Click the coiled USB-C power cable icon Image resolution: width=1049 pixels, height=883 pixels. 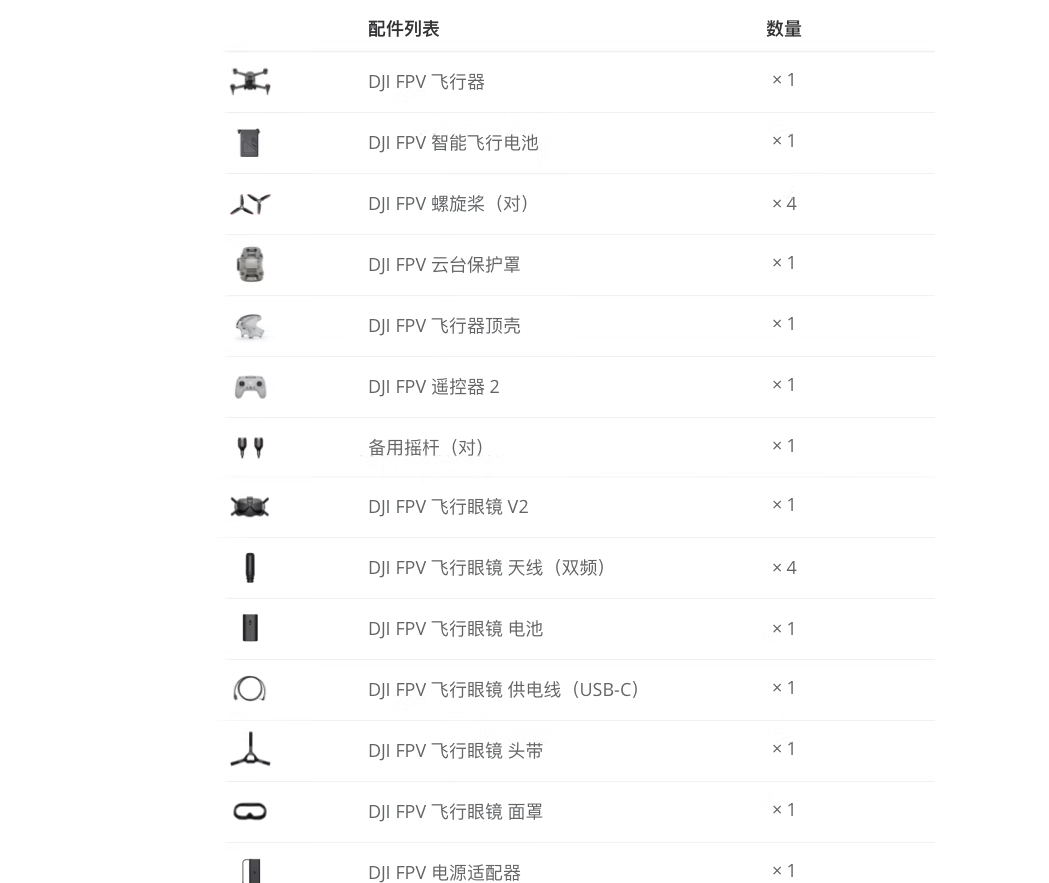(250, 688)
